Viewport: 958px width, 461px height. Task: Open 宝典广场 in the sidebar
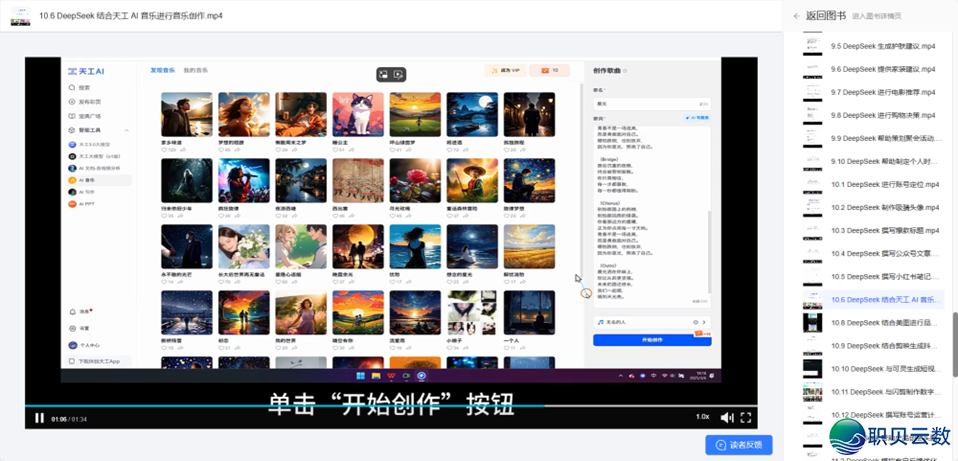pyautogui.click(x=85, y=116)
